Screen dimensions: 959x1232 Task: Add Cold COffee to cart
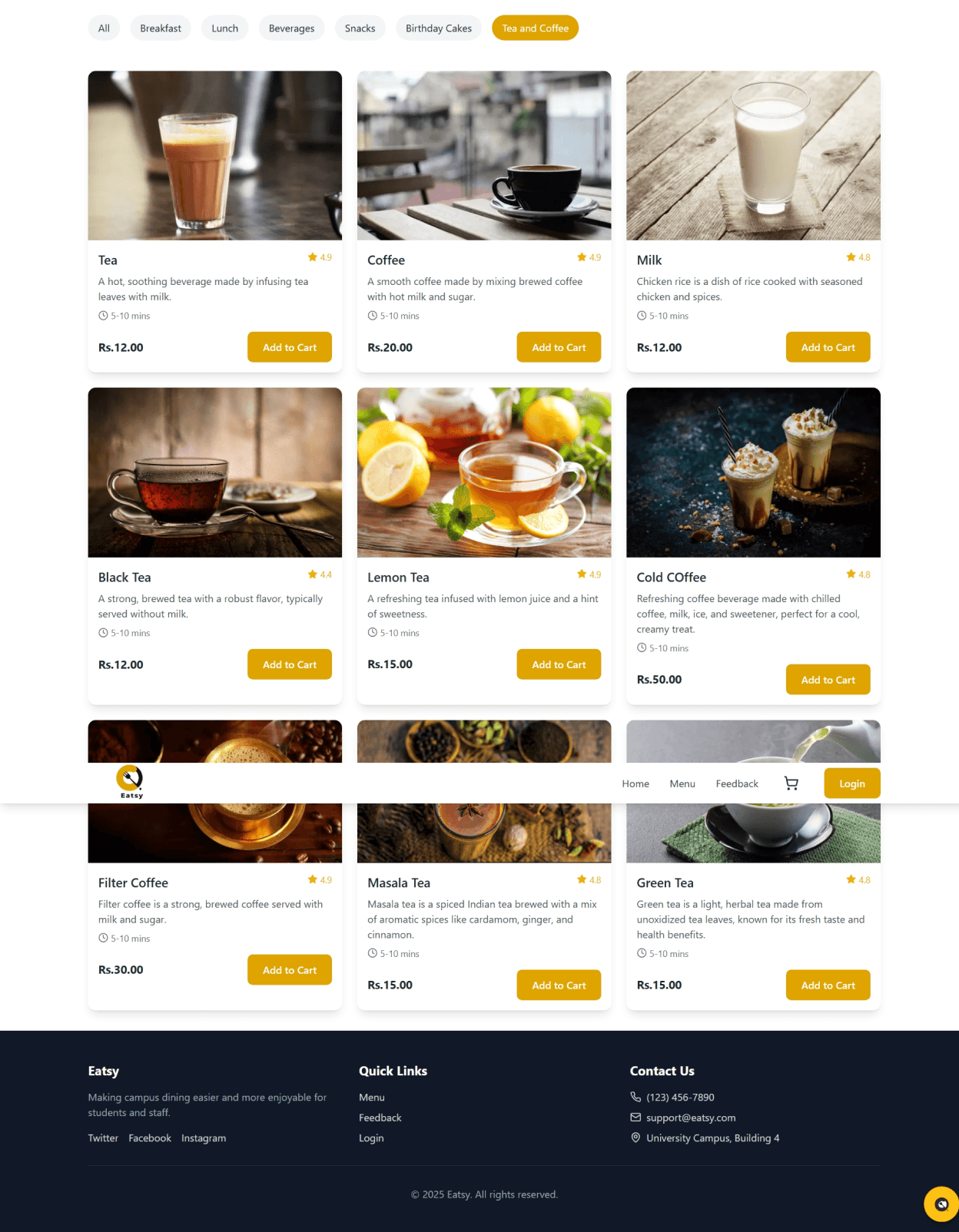(828, 680)
